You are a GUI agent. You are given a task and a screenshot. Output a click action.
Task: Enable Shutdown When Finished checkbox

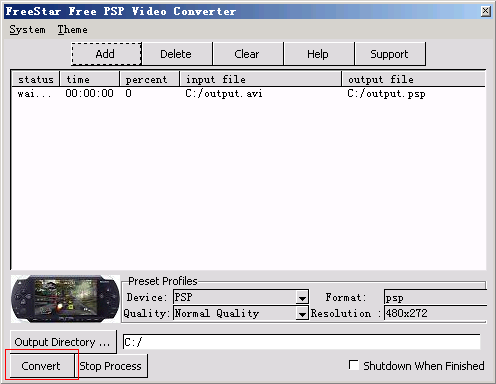tap(354, 365)
